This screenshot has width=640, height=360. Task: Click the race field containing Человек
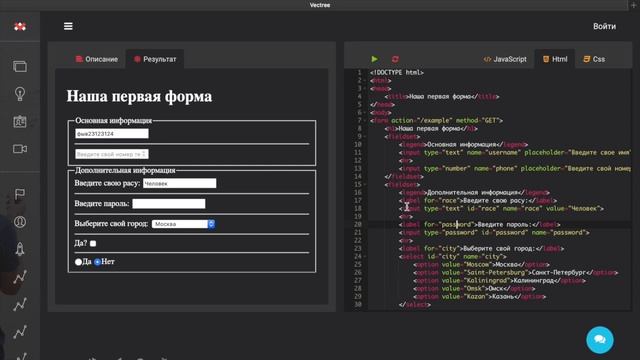tap(180, 184)
